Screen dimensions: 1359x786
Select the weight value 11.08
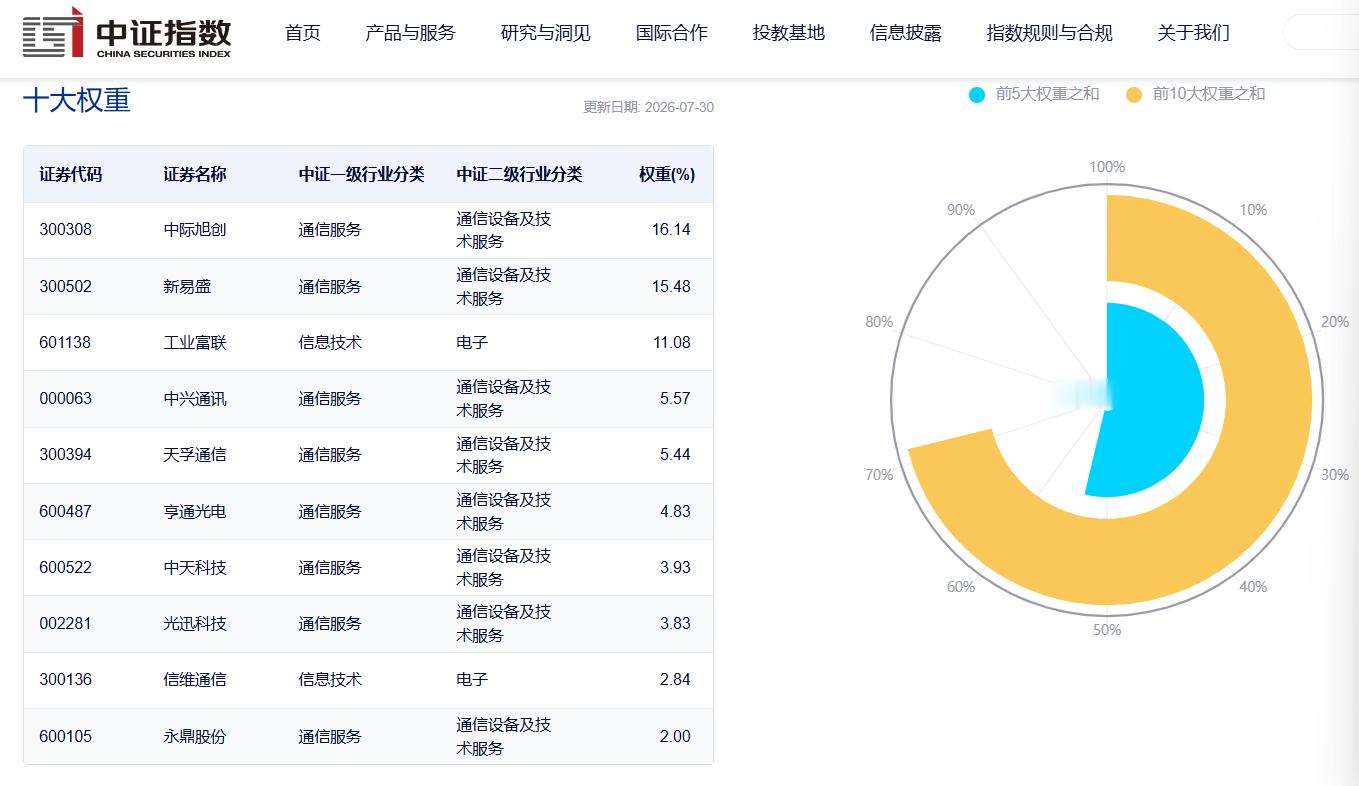tap(672, 342)
